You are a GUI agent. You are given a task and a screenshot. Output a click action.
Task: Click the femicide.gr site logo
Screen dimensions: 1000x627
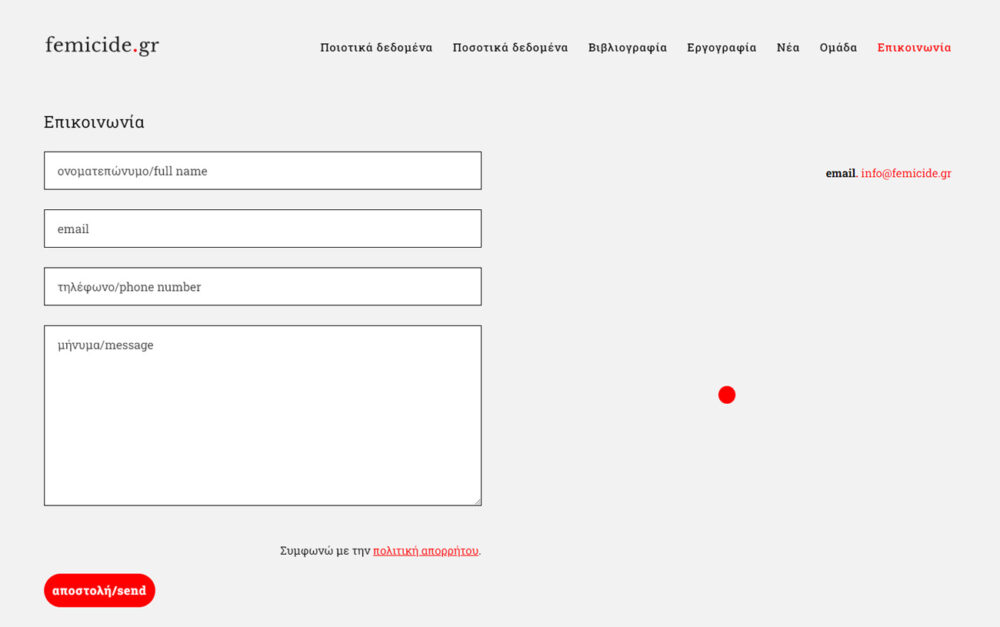coord(102,45)
